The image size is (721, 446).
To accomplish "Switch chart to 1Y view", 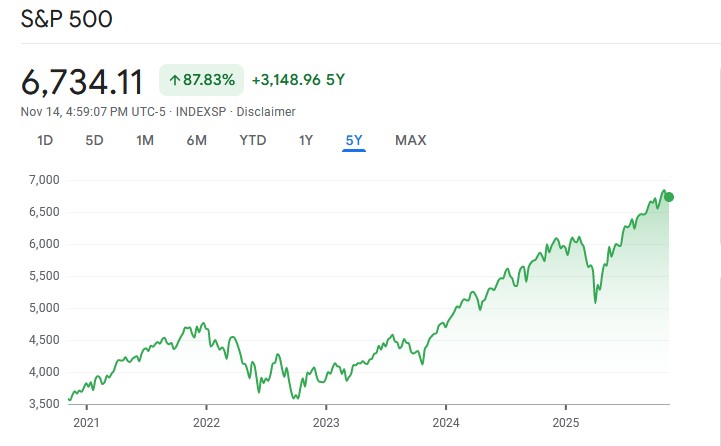I will click(306, 140).
